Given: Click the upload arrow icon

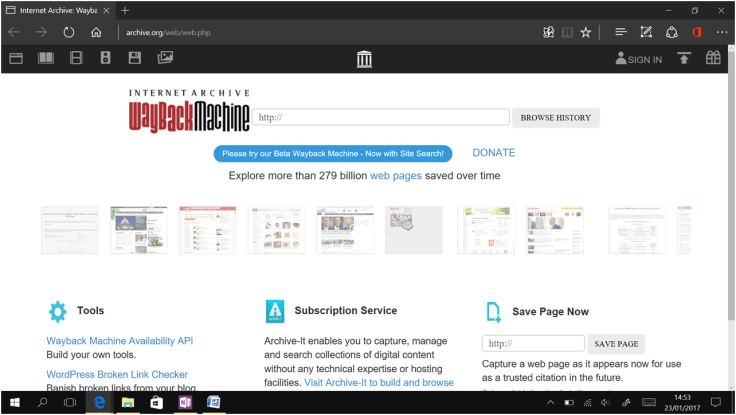Looking at the screenshot, I should pyautogui.click(x=684, y=59).
